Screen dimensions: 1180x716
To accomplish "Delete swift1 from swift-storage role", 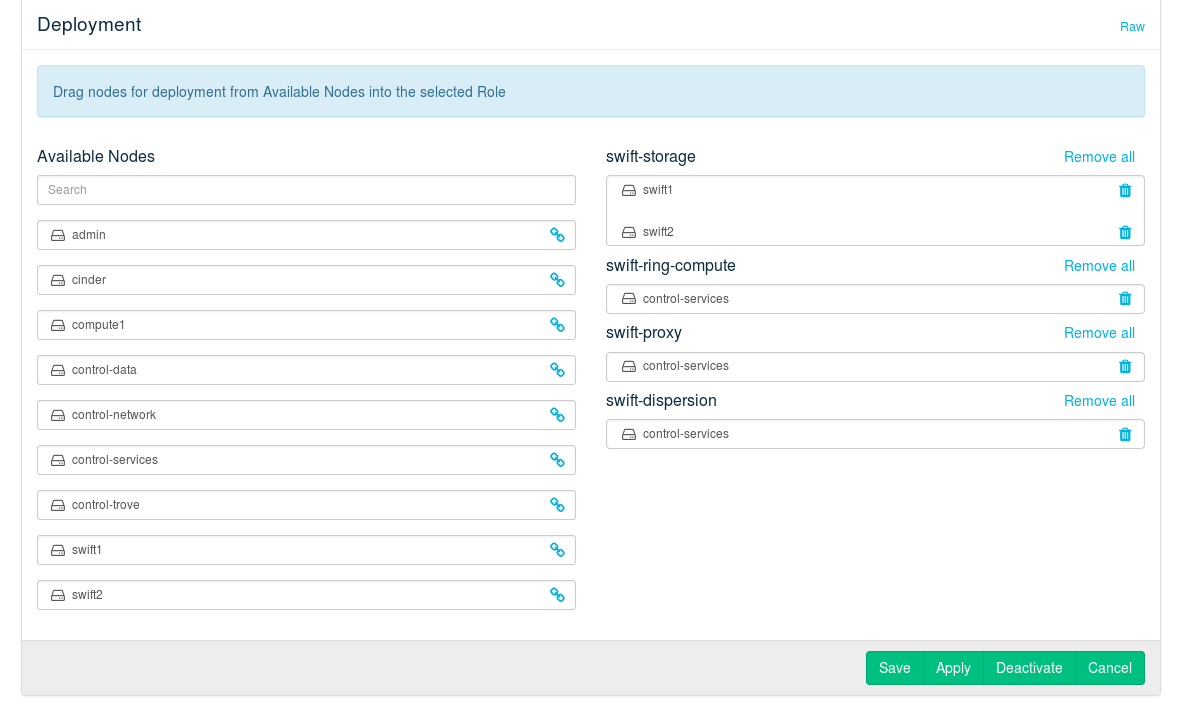I will click(1124, 190).
